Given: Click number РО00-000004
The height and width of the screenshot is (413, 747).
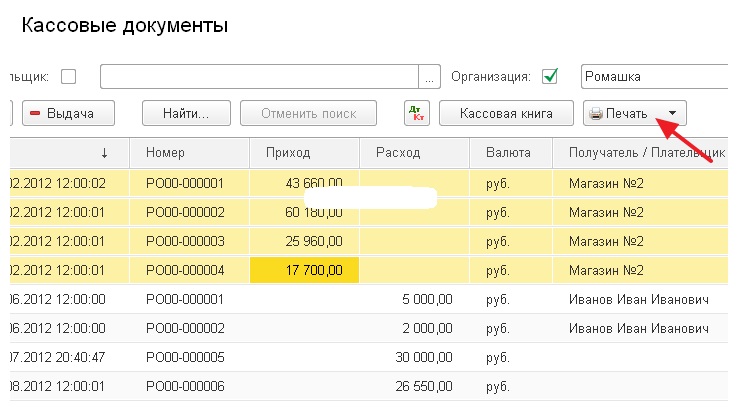Looking at the screenshot, I should point(185,270).
